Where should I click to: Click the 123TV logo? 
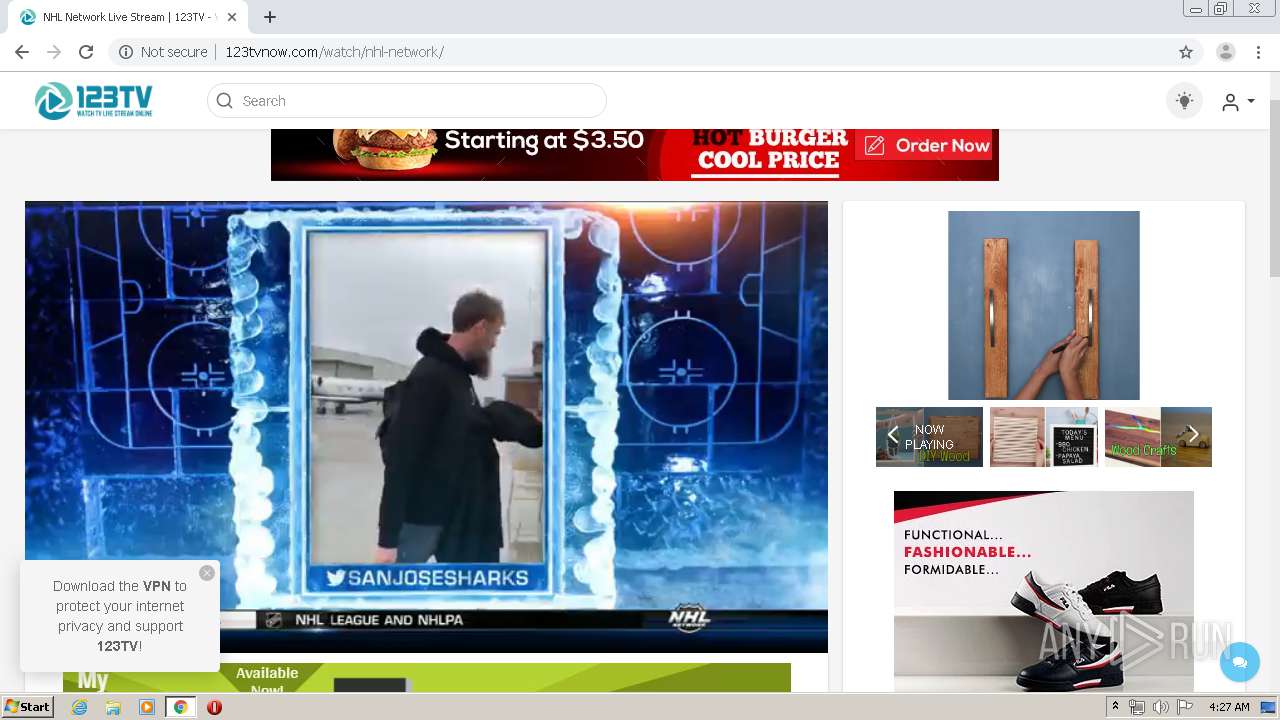coord(93,101)
